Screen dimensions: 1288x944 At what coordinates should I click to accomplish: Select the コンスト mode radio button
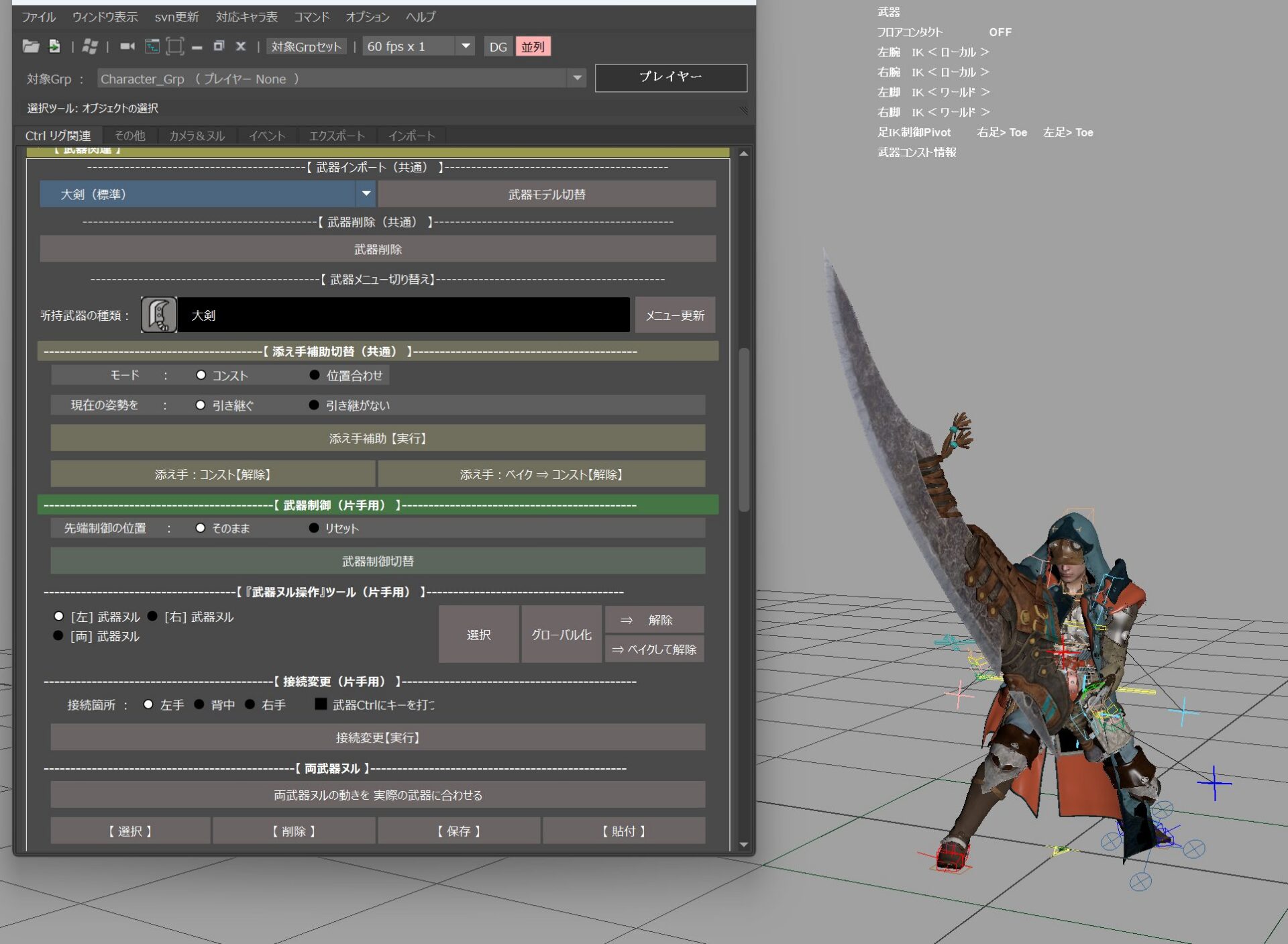pyautogui.click(x=201, y=375)
